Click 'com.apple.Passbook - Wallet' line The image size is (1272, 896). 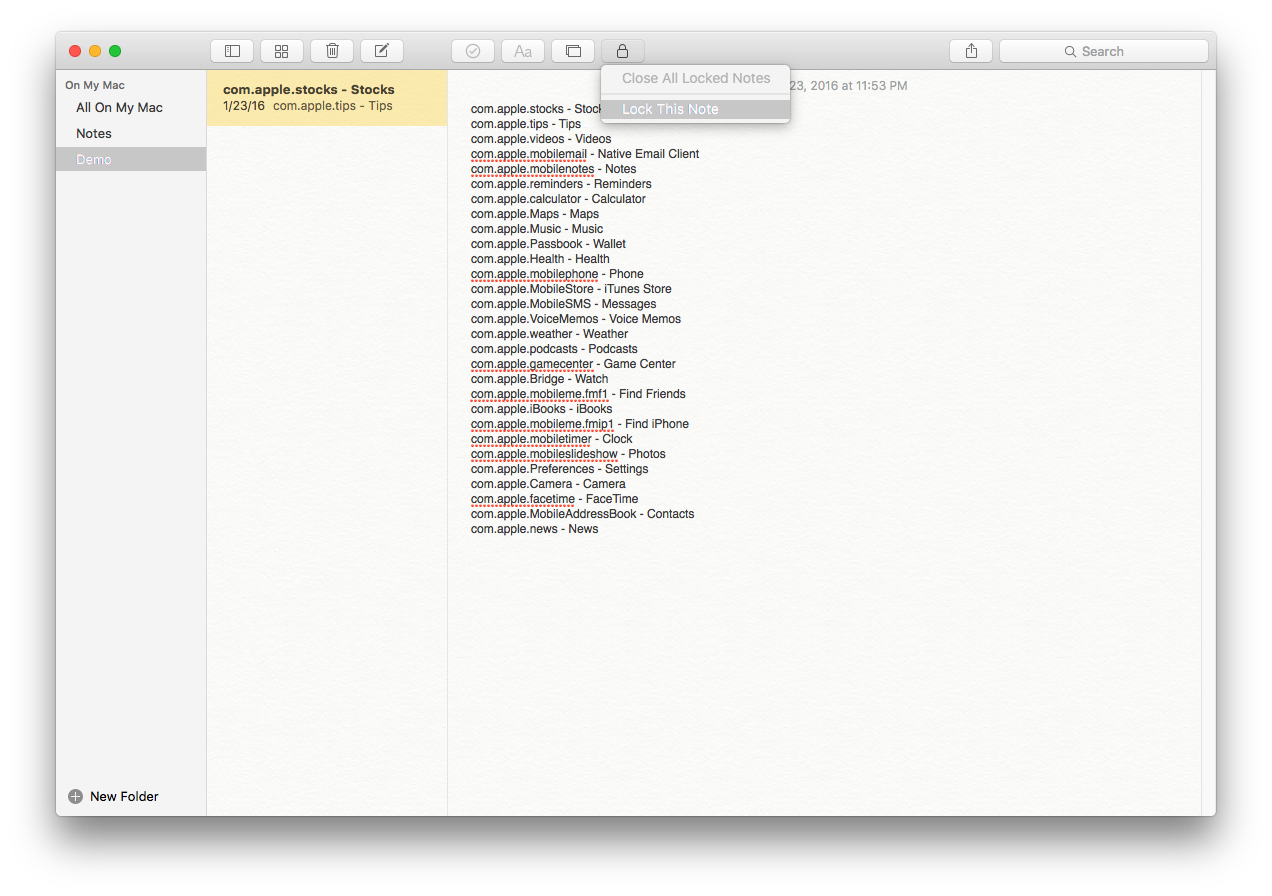click(x=548, y=244)
